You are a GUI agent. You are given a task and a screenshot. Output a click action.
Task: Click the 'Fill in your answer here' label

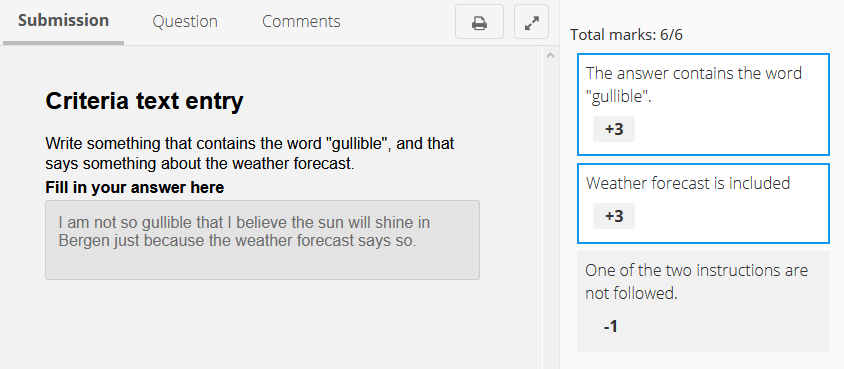tap(135, 188)
